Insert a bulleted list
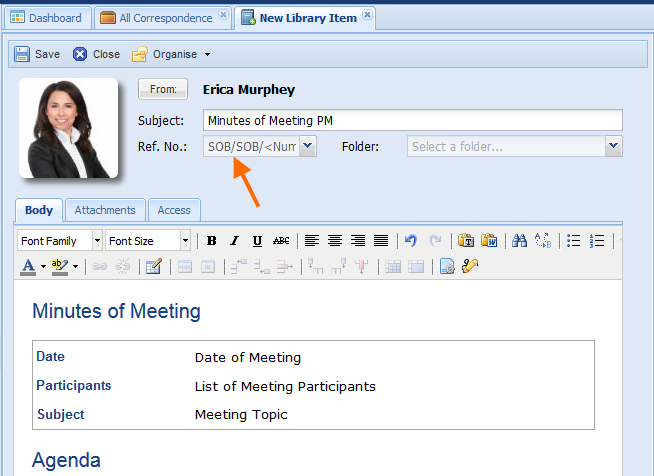This screenshot has height=476, width=654. pyautogui.click(x=574, y=241)
